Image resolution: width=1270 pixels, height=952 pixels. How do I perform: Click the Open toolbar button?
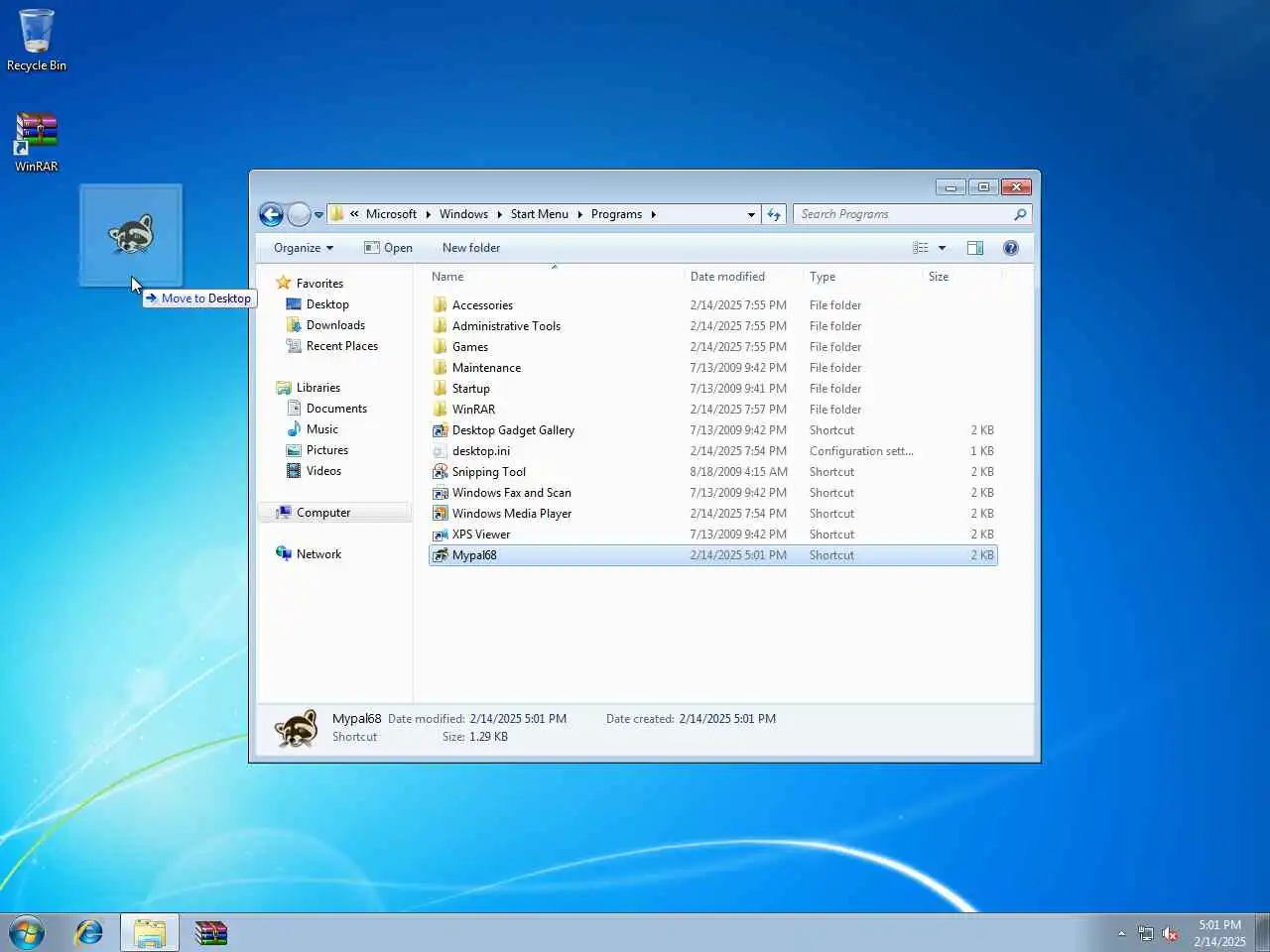(388, 248)
